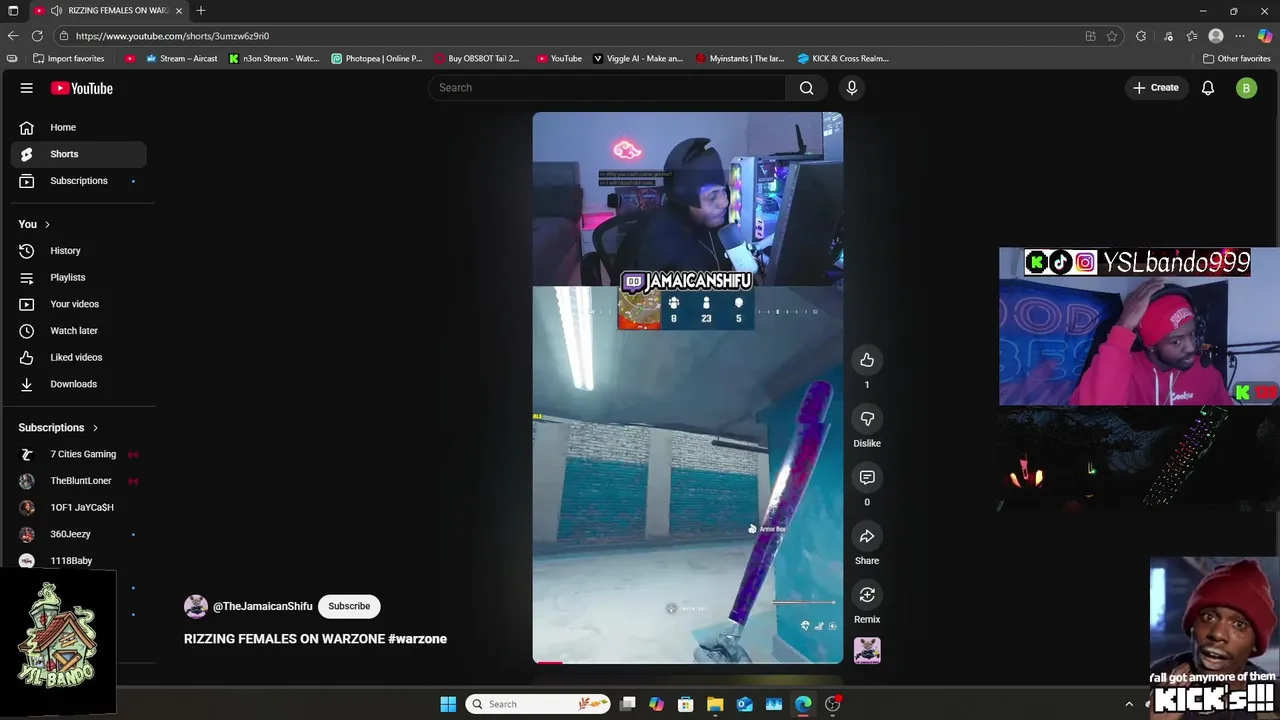Image resolution: width=1280 pixels, height=720 pixels.
Task: Start voice search with microphone icon
Action: [852, 88]
